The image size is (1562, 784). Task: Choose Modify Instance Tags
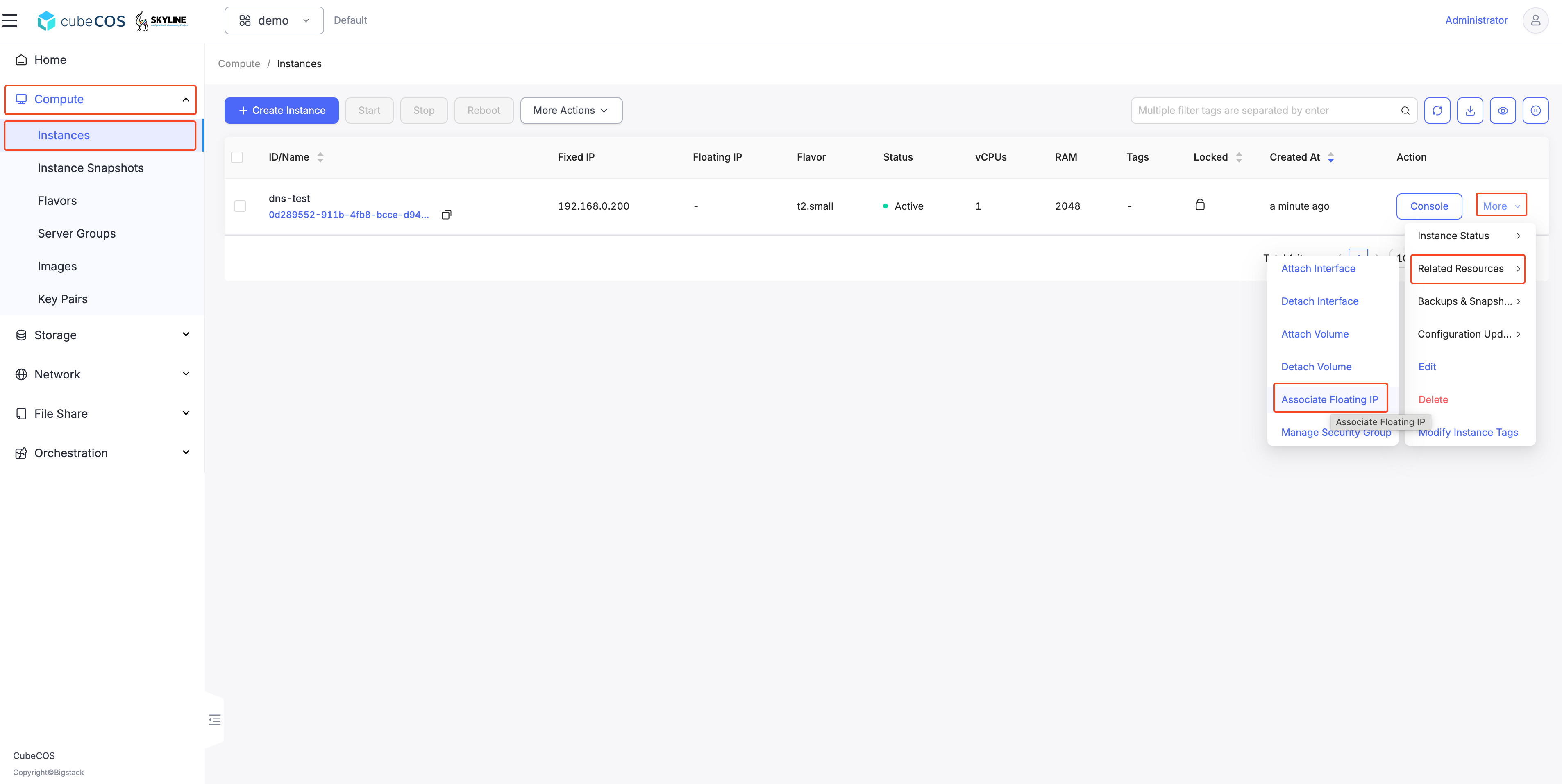pos(1468,432)
